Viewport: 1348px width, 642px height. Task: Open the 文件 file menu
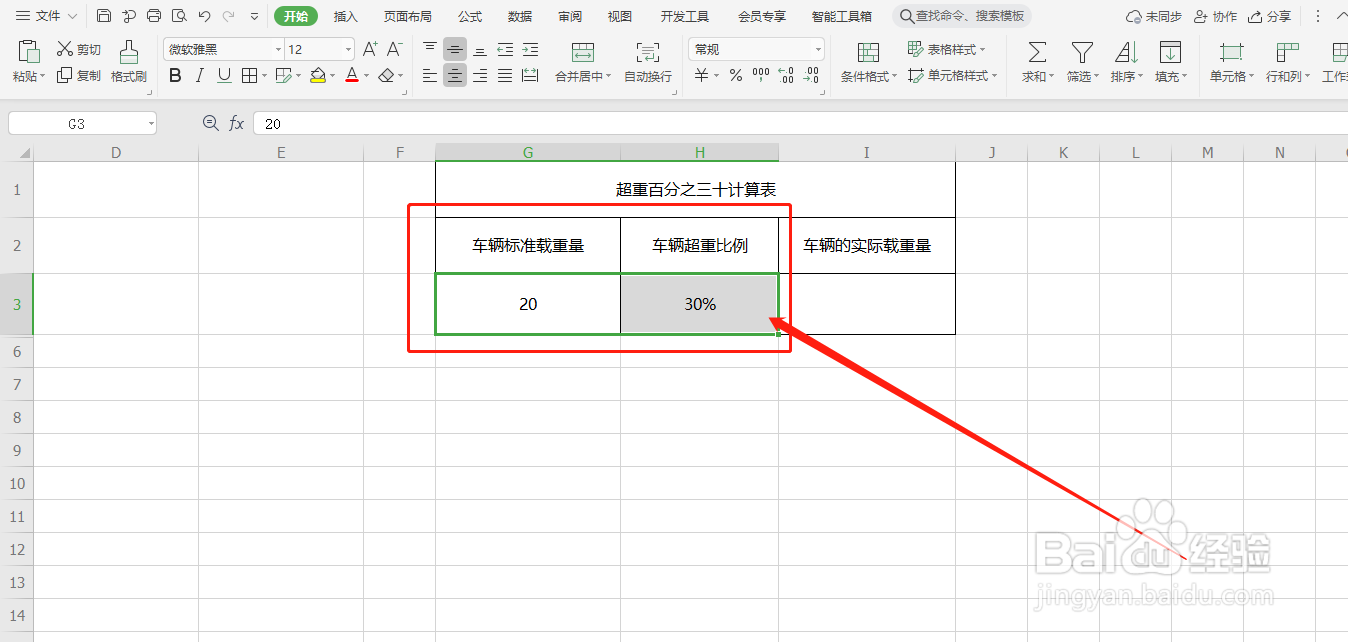click(45, 16)
